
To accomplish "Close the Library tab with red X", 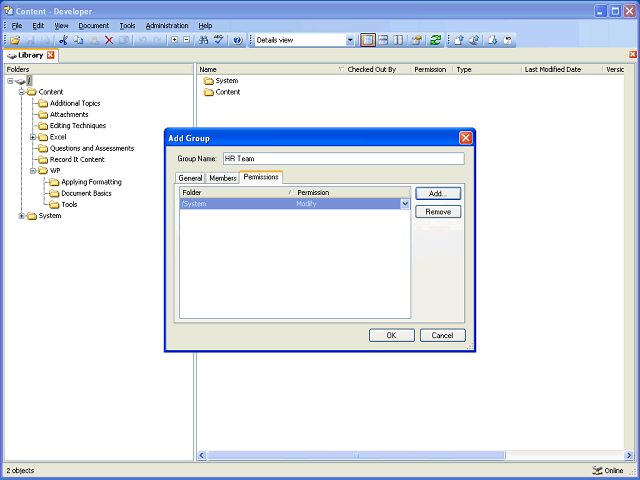I will (51, 55).
